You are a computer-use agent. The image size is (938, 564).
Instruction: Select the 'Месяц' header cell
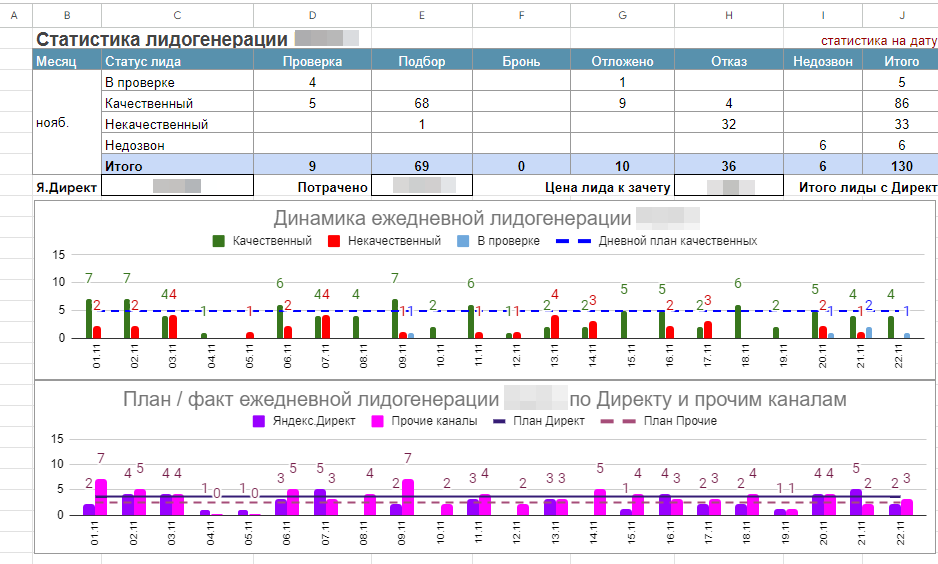[x=67, y=60]
